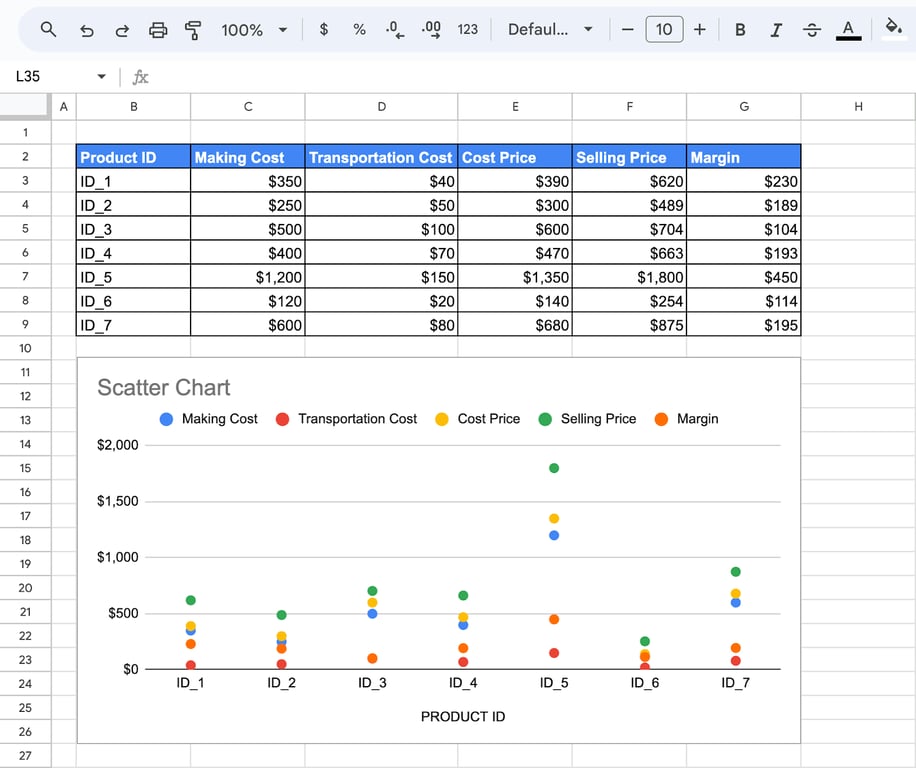This screenshot has height=768, width=916.
Task: Toggle bold formatting
Action: coord(740,30)
